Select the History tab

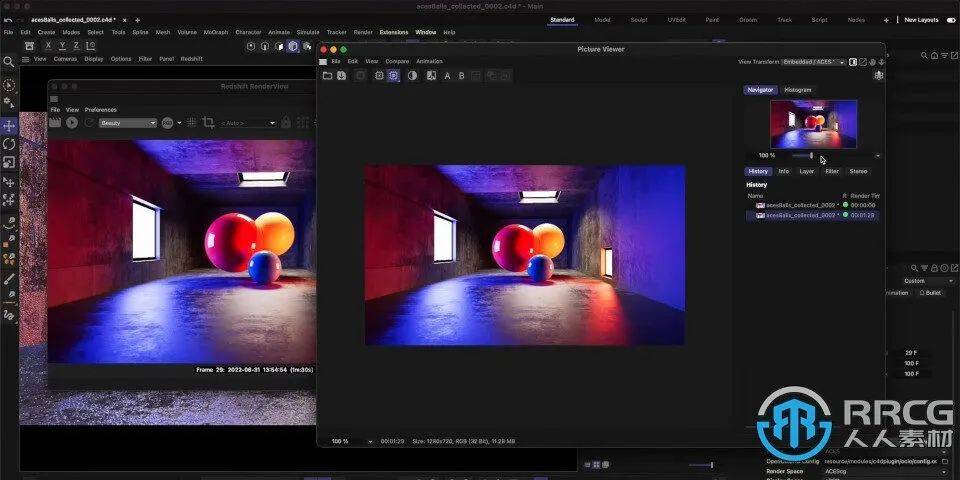tap(758, 171)
